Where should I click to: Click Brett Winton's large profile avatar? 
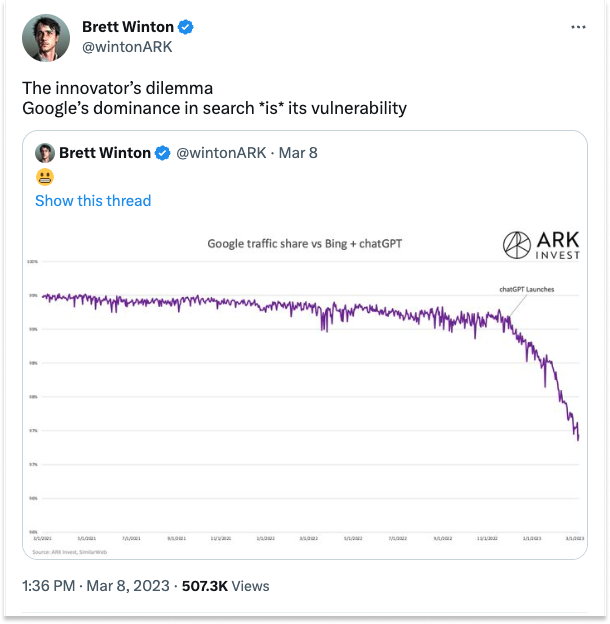click(x=46, y=39)
